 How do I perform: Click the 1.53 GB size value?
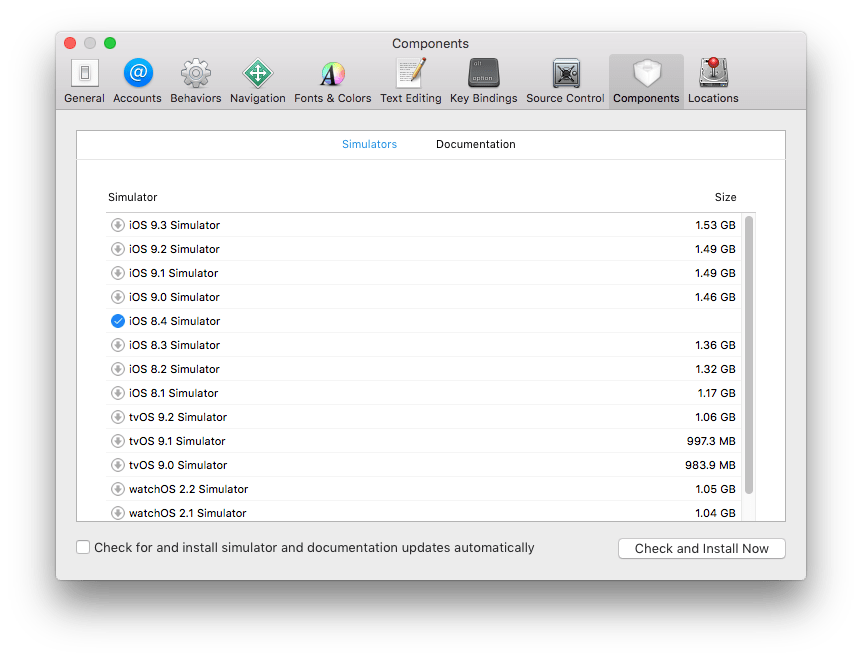[x=715, y=225]
